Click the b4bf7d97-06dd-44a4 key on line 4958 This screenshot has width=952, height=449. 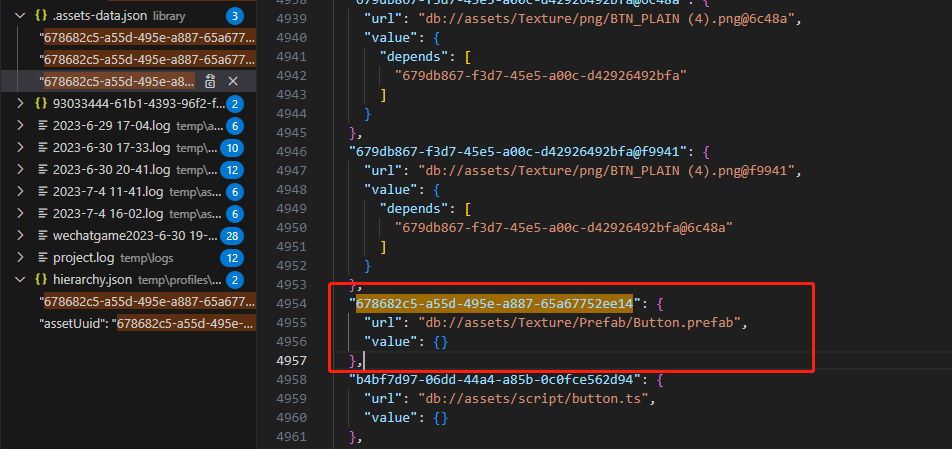[494, 380]
